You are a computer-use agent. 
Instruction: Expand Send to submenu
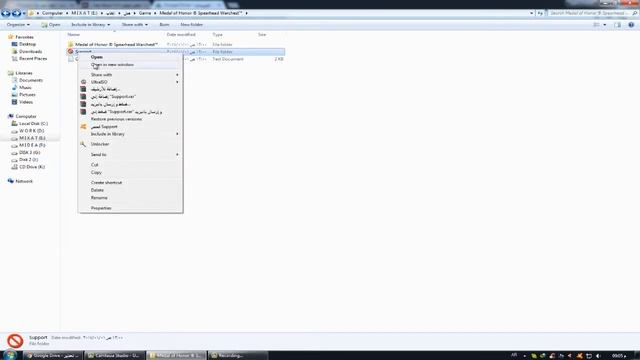click(x=177, y=155)
